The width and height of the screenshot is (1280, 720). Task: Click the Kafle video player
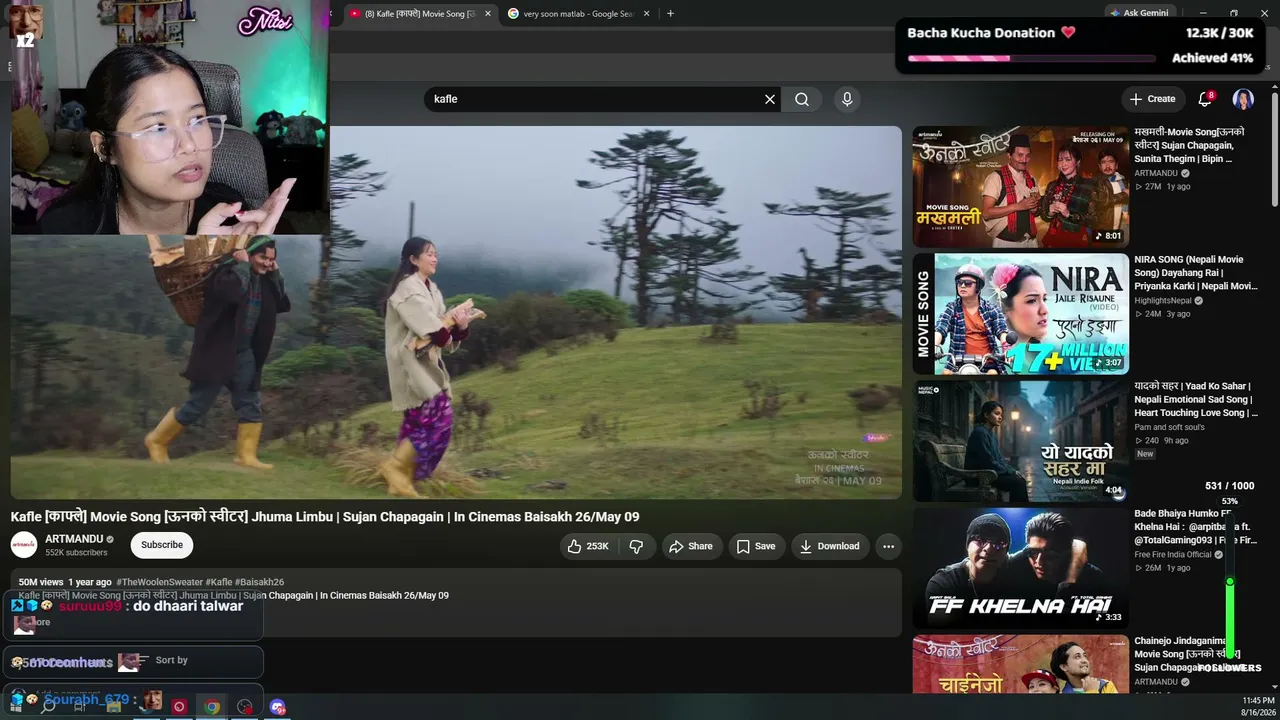(456, 312)
